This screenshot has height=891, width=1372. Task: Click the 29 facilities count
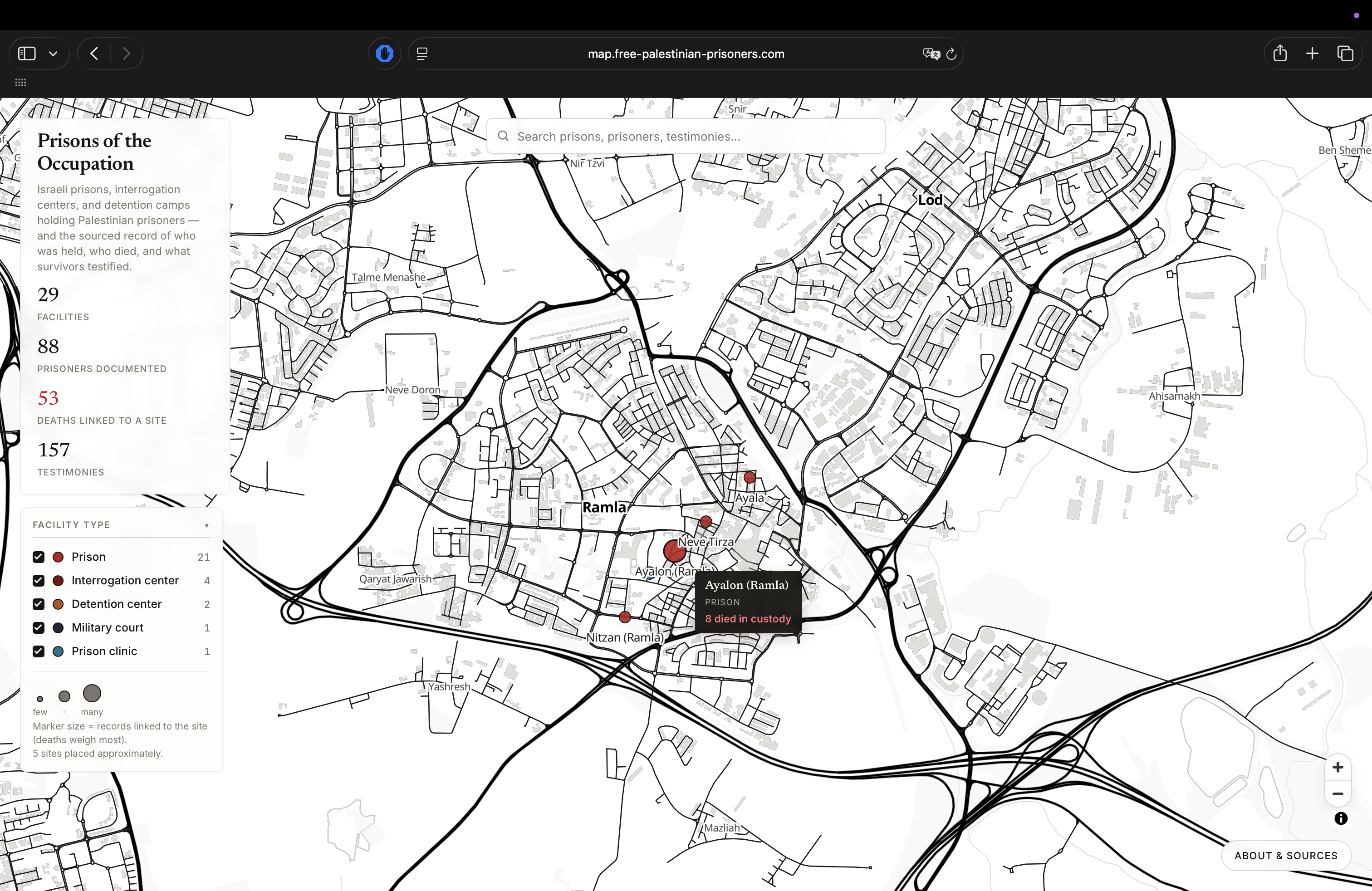(x=48, y=294)
